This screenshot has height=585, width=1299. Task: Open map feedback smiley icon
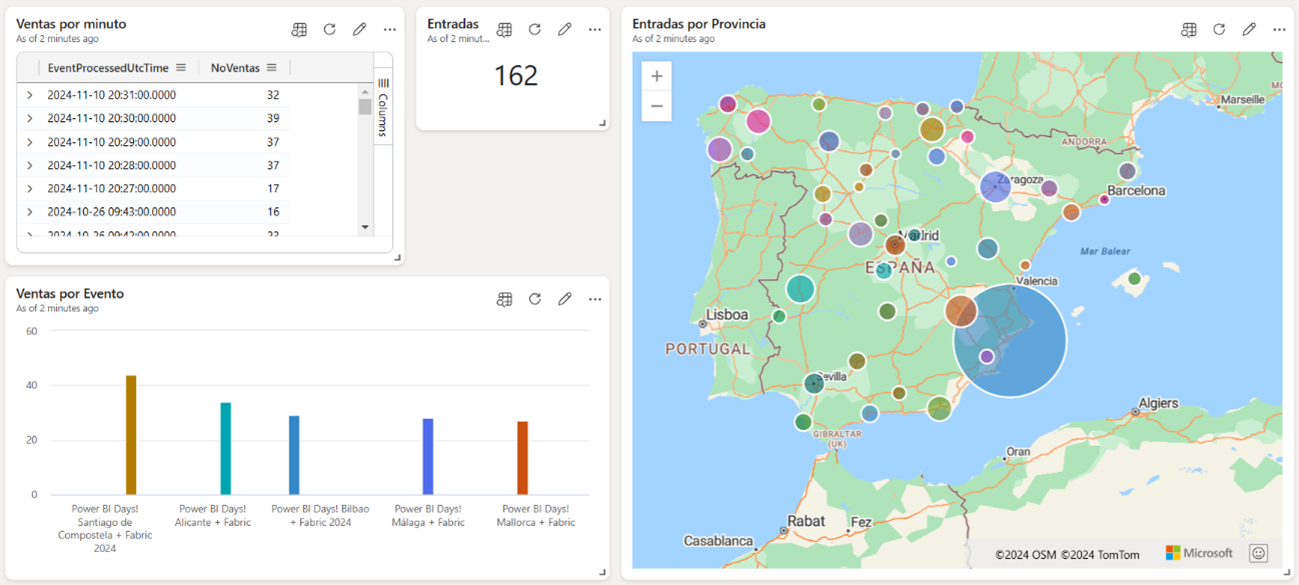coord(1258,553)
